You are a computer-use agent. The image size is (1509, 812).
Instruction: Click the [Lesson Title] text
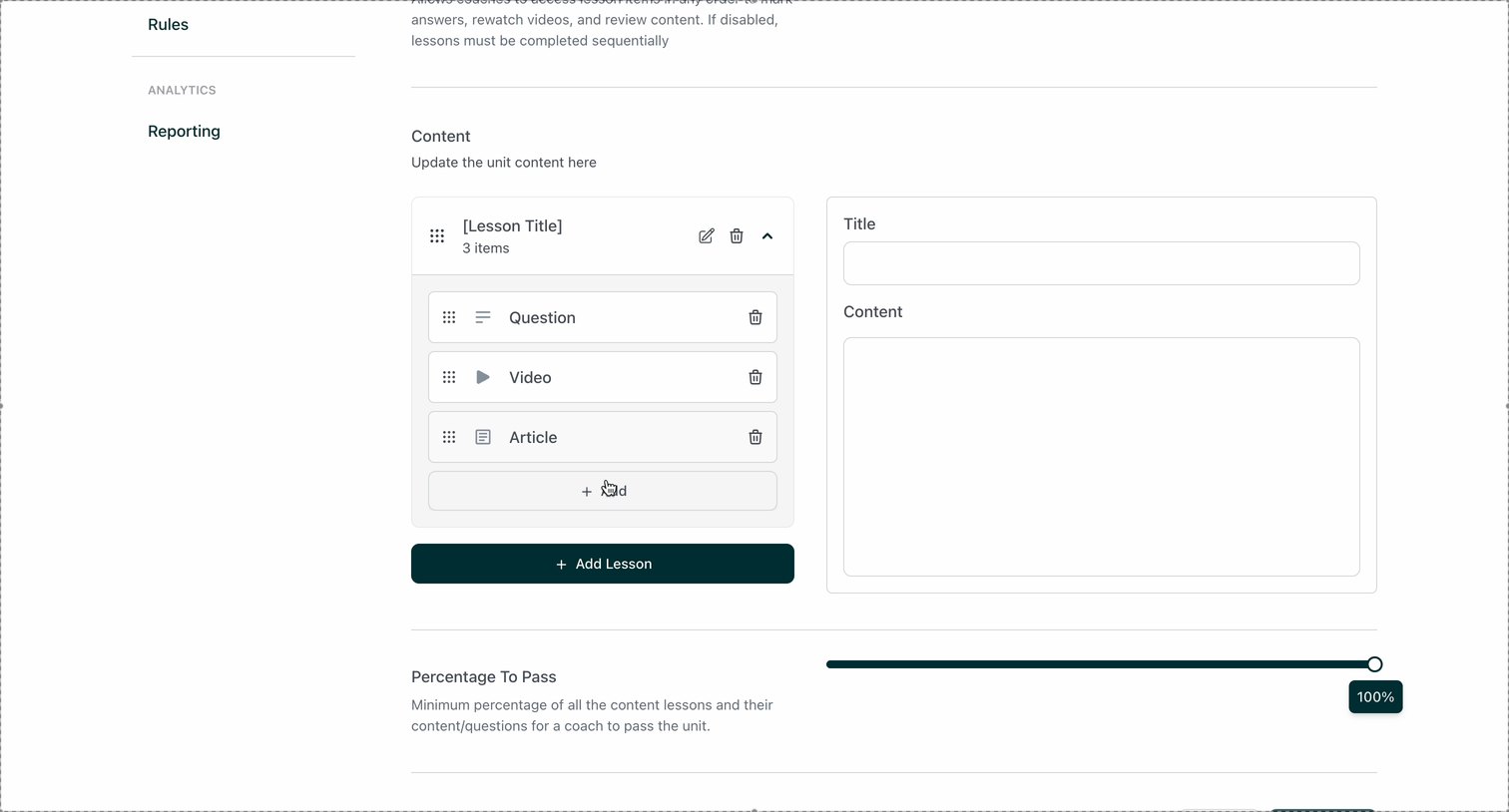pyautogui.click(x=512, y=225)
